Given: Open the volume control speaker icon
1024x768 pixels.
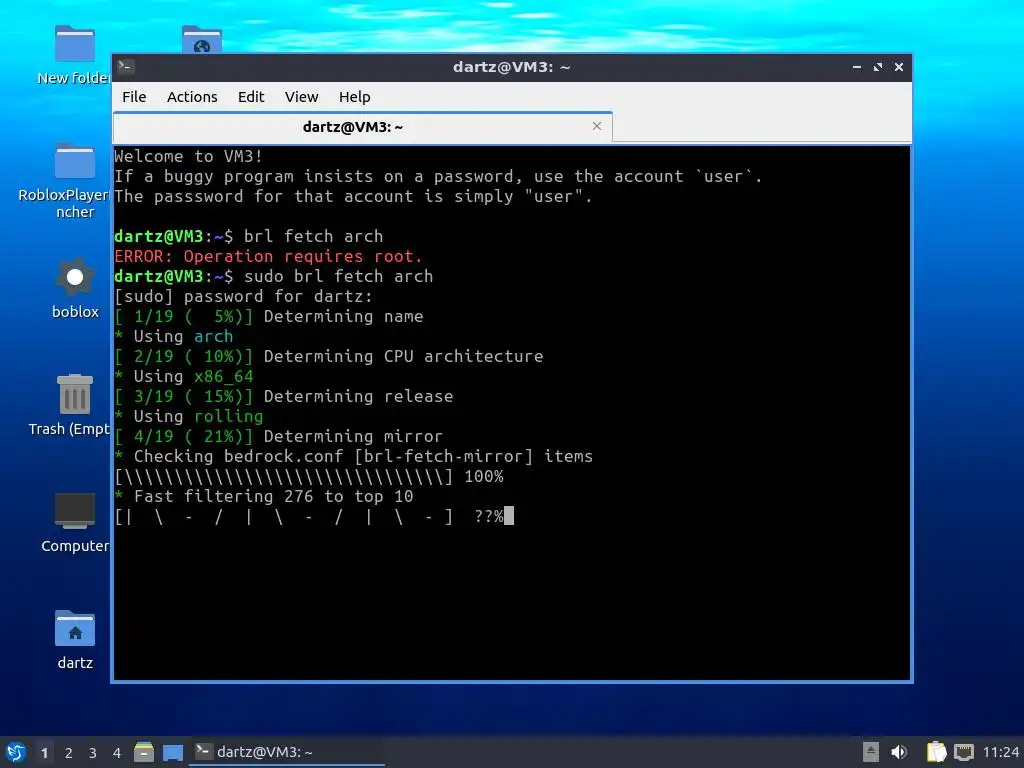Looking at the screenshot, I should [899, 752].
